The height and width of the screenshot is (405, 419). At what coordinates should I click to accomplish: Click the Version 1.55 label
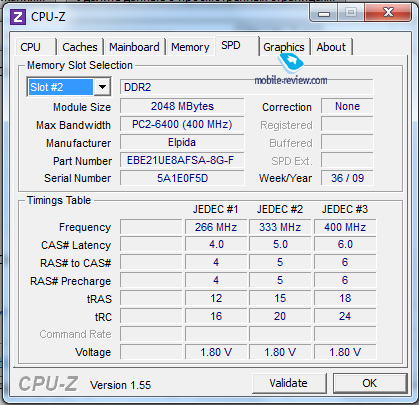[x=120, y=385]
